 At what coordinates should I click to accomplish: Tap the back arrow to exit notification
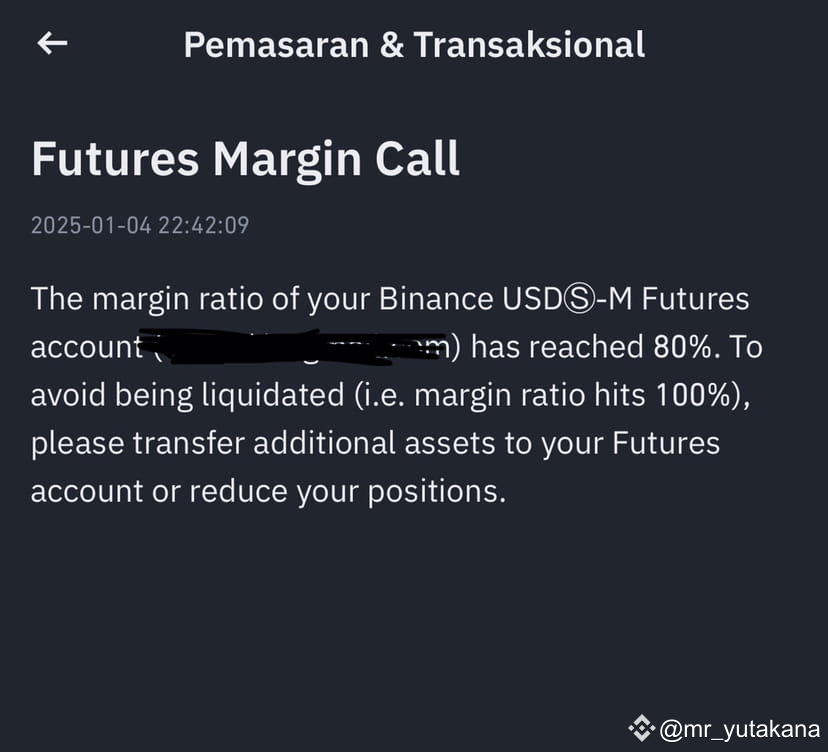[50, 44]
